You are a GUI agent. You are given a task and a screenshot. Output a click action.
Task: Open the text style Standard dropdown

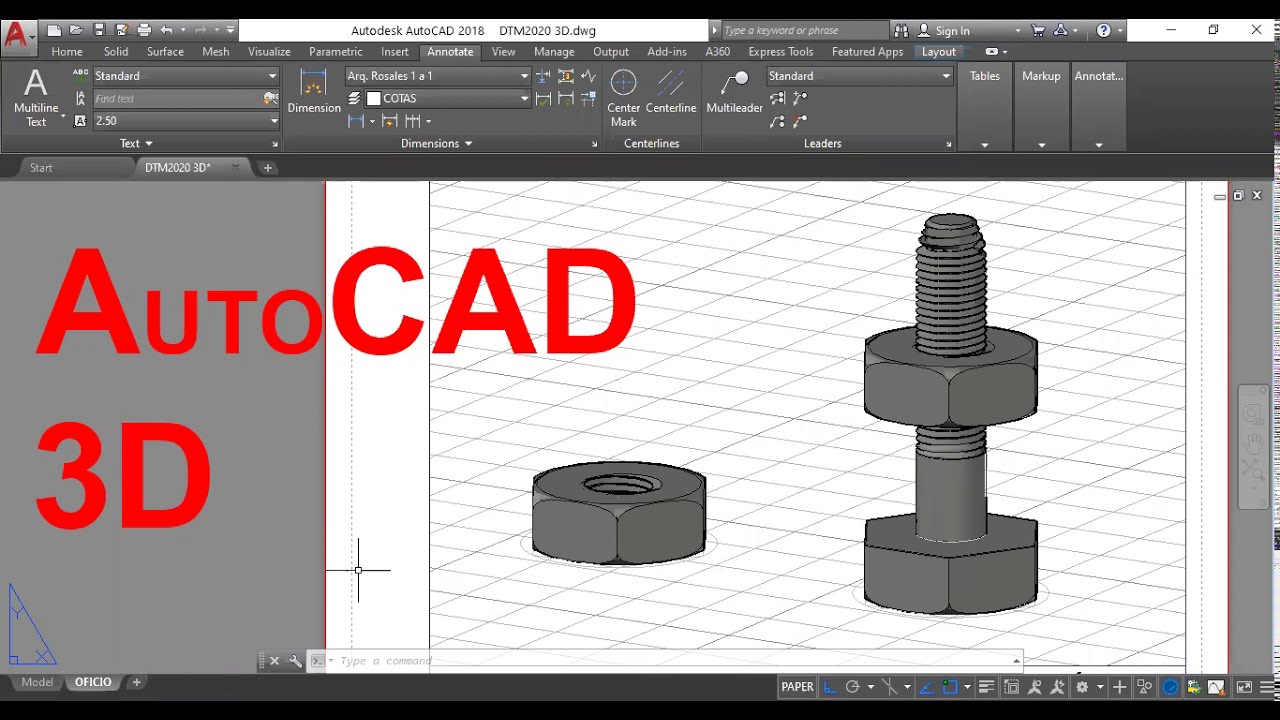(186, 76)
